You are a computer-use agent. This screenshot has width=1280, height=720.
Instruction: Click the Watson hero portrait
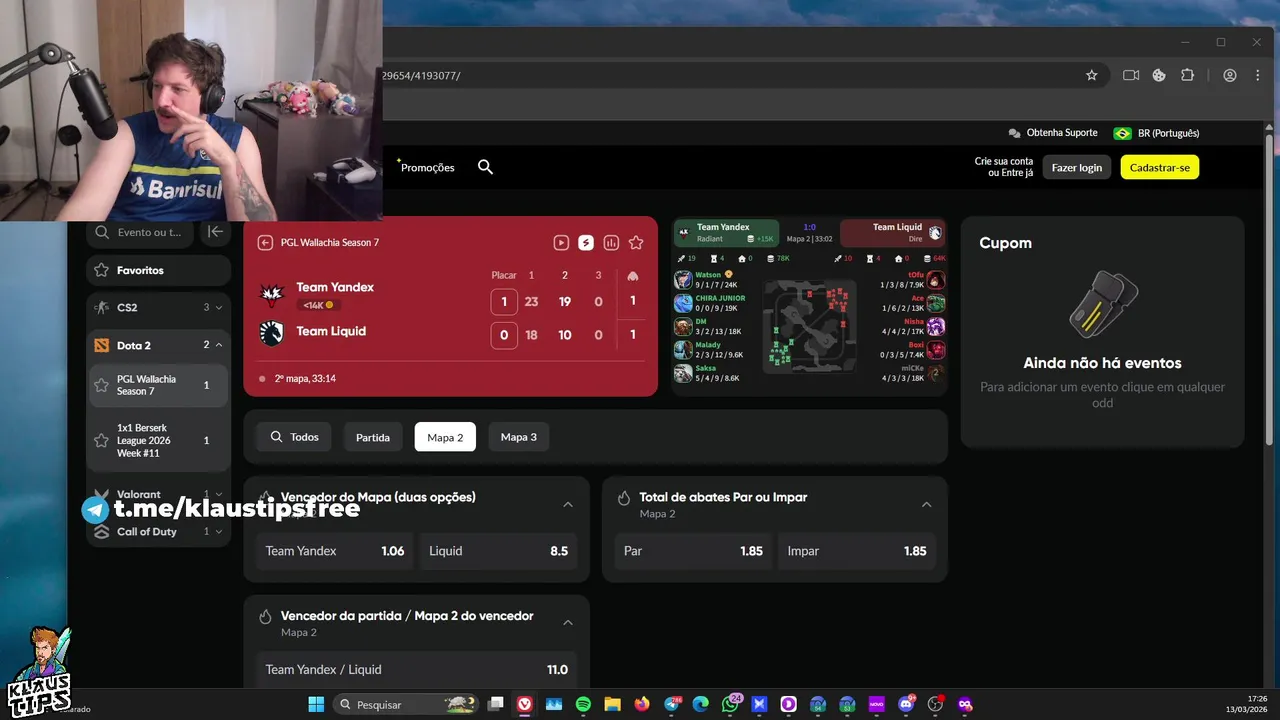(683, 279)
